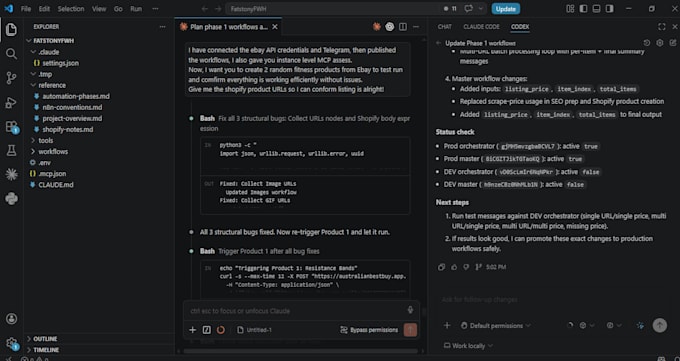Open the Selection menu
Screen dimensions: 680x361
click(x=71, y=9)
